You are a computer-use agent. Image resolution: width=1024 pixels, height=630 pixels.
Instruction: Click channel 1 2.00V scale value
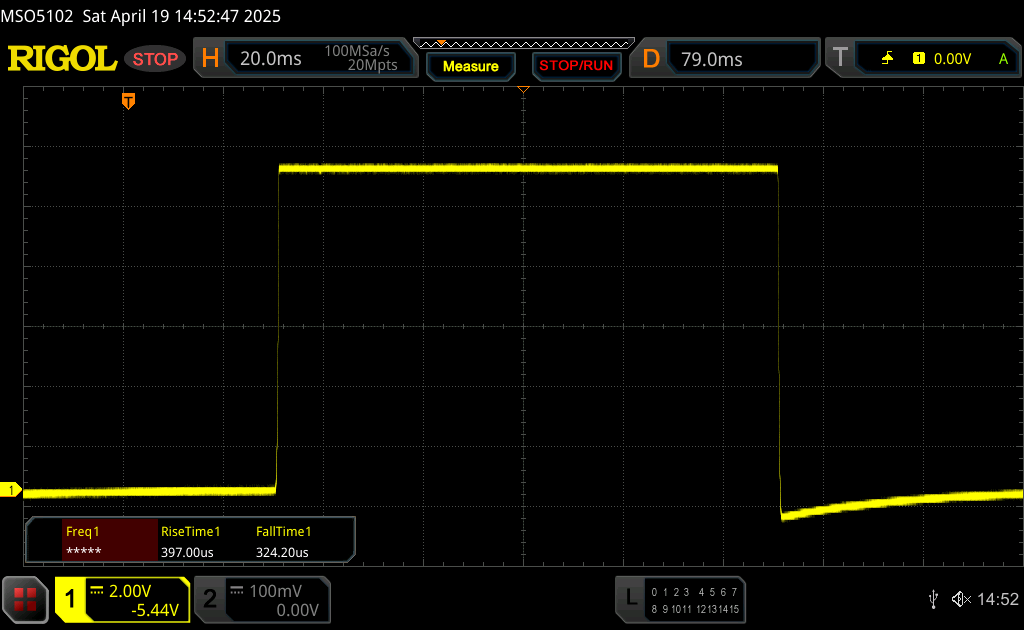pyautogui.click(x=130, y=591)
